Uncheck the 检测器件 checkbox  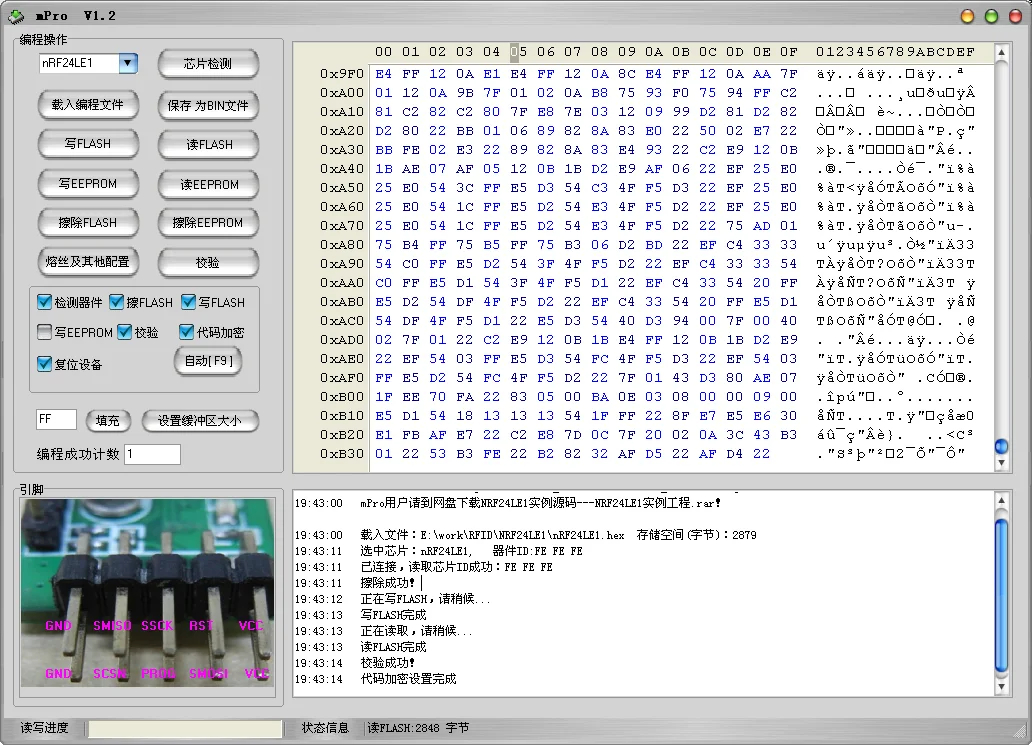click(44, 302)
